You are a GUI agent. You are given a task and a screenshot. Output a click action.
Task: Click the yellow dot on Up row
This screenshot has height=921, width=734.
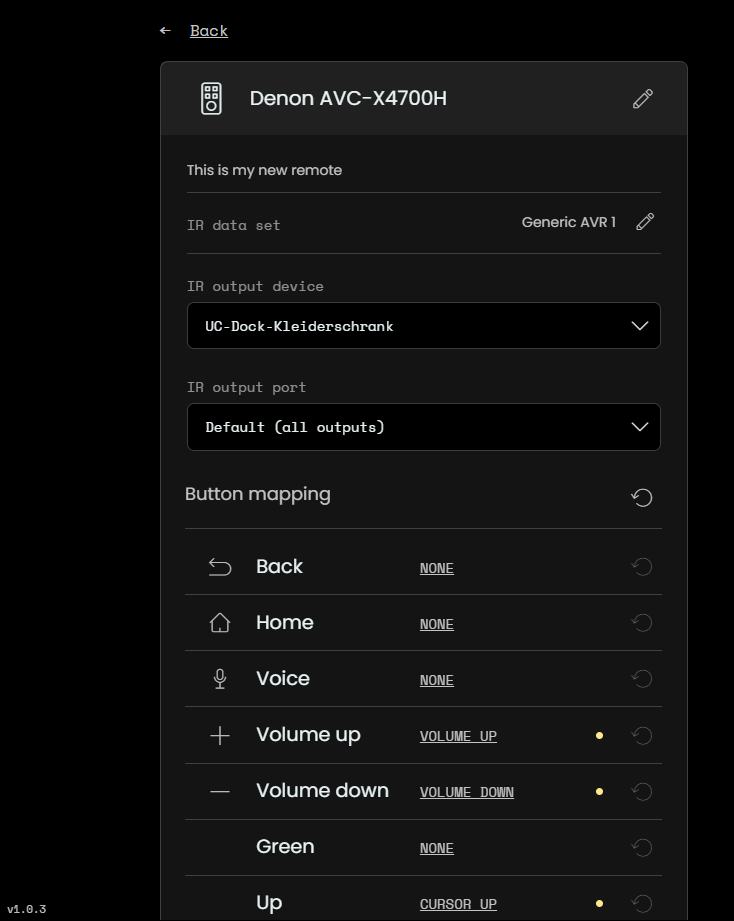600,903
